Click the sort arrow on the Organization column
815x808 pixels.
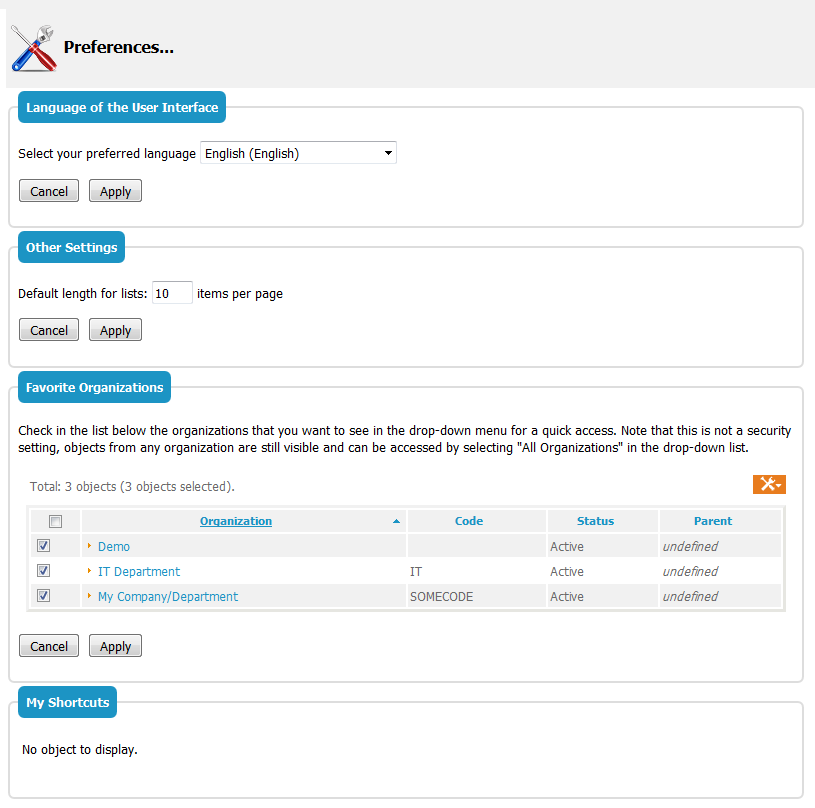coord(396,521)
